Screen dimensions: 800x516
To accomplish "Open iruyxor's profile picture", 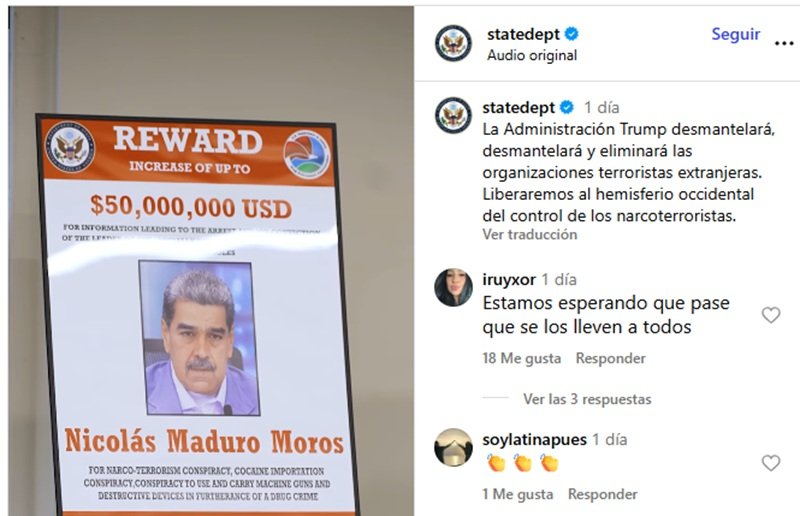I will pos(453,287).
